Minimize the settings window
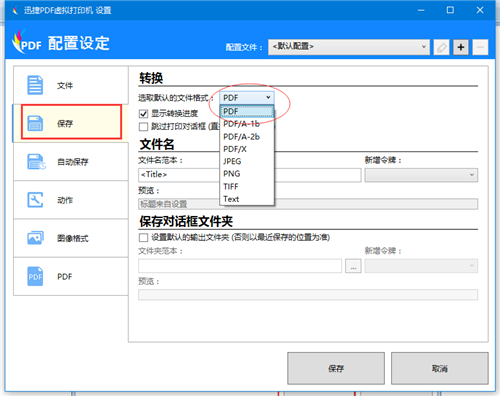This screenshot has height=396, width=500. tap(421, 10)
